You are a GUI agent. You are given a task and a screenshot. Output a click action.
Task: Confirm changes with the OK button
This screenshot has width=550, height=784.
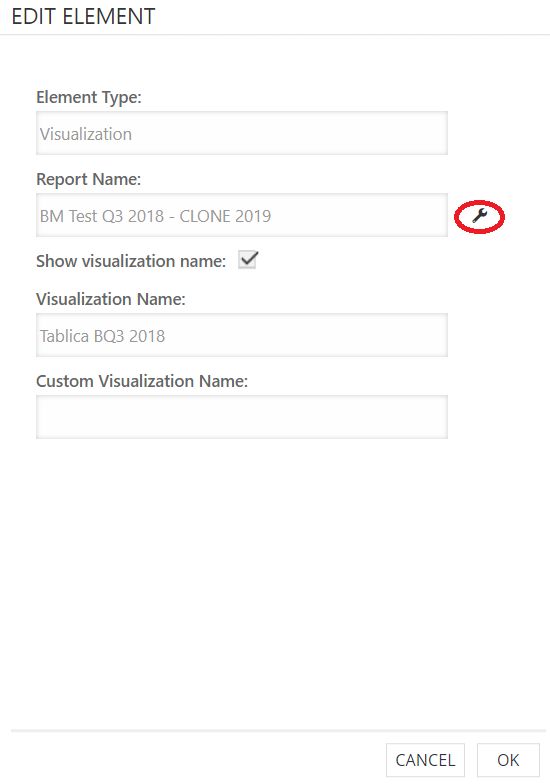click(508, 760)
